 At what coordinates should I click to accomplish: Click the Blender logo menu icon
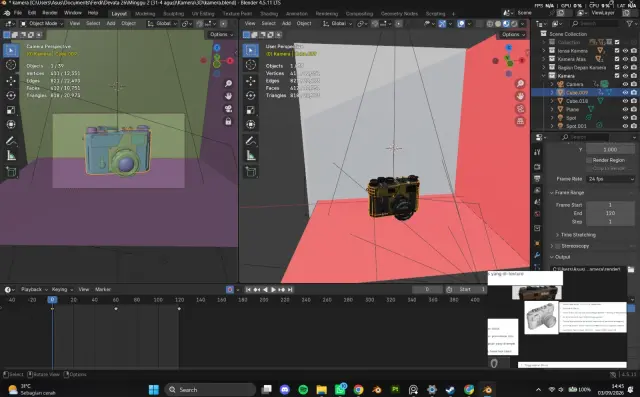(x=7, y=13)
